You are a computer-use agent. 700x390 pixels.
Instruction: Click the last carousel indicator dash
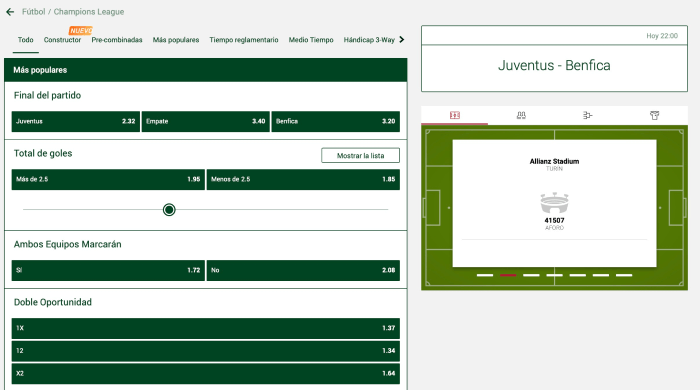coord(624,275)
